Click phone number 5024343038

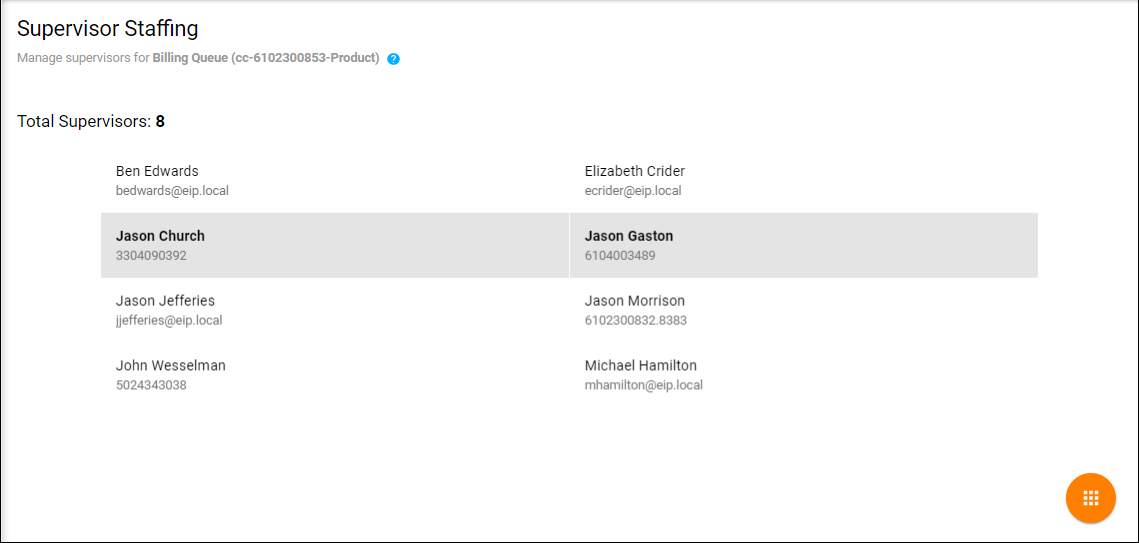pos(151,385)
